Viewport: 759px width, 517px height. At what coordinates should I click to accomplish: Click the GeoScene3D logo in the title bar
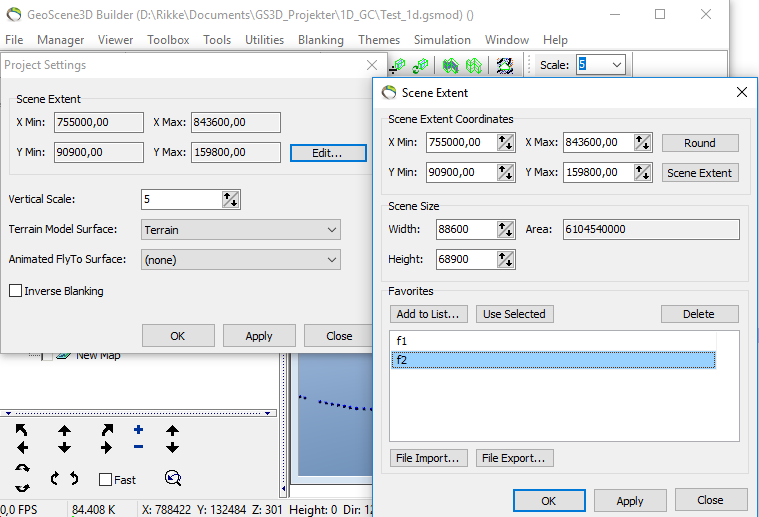[x=14, y=15]
